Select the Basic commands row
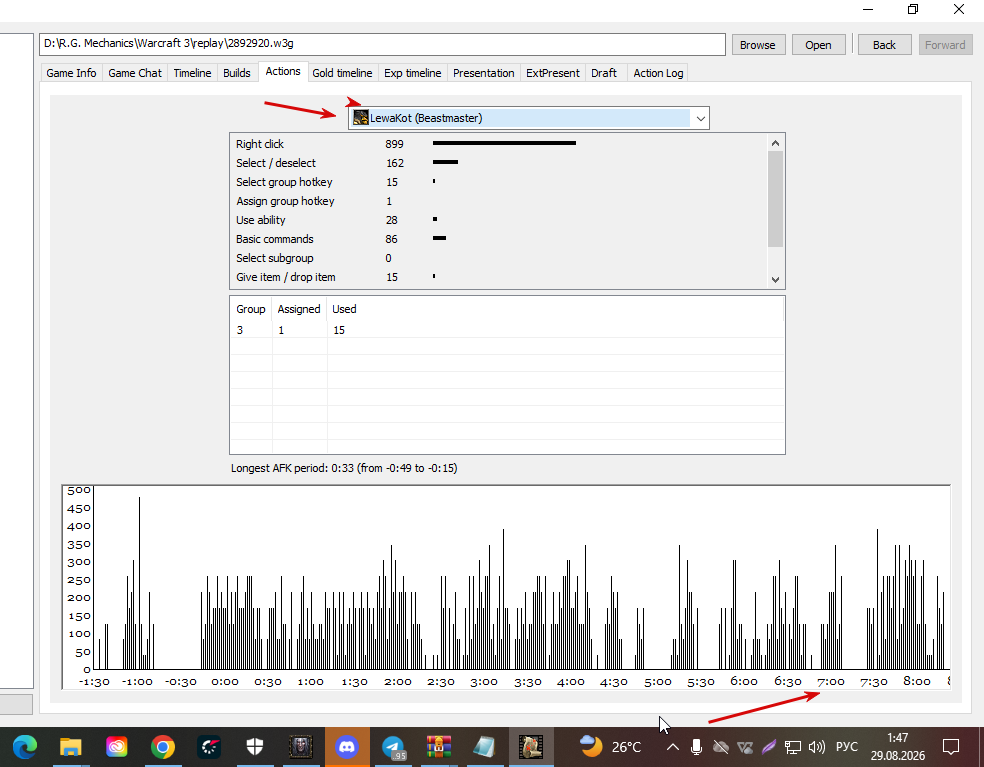 pos(499,239)
